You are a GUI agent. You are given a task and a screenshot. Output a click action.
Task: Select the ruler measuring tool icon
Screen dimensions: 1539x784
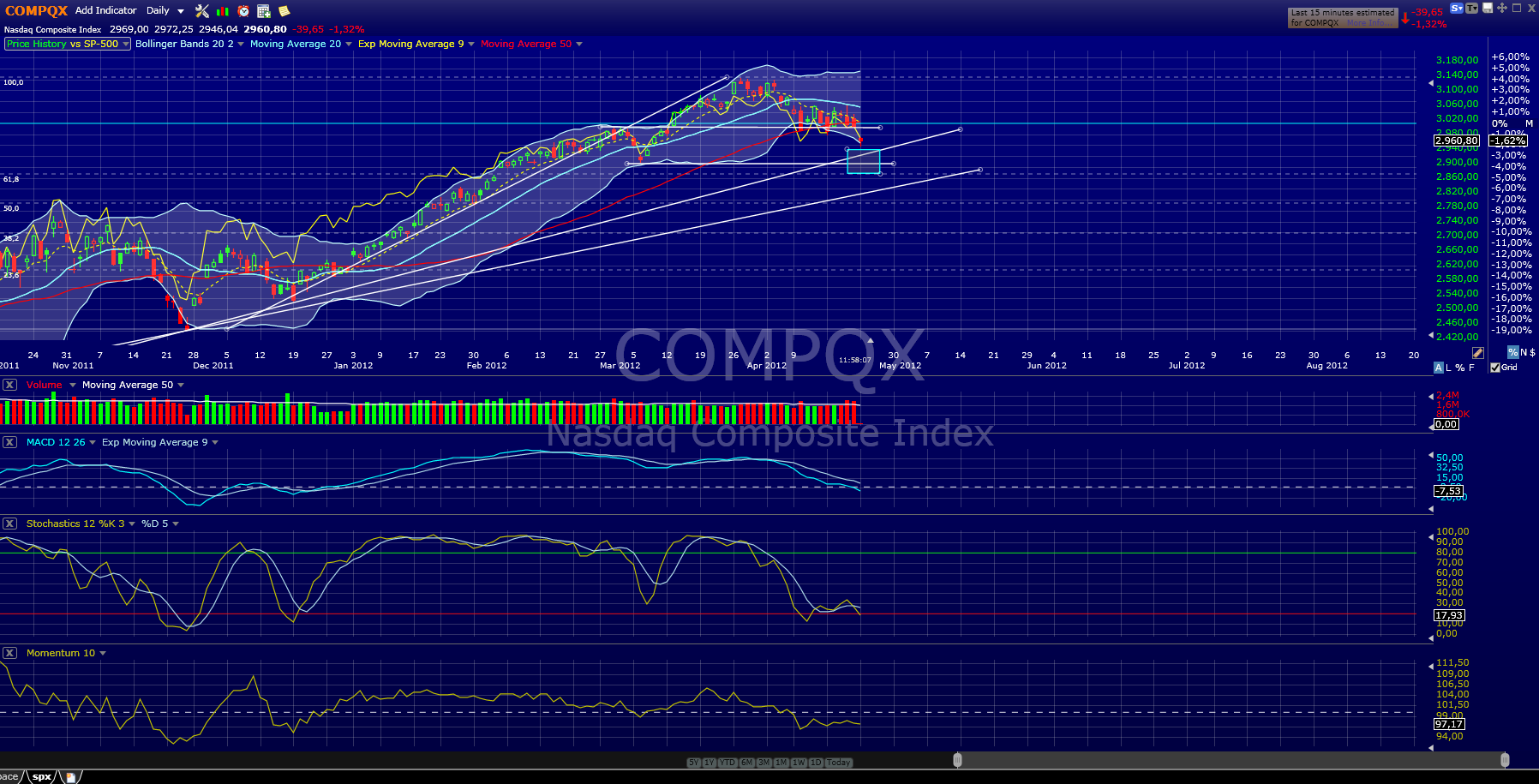[1477, 353]
